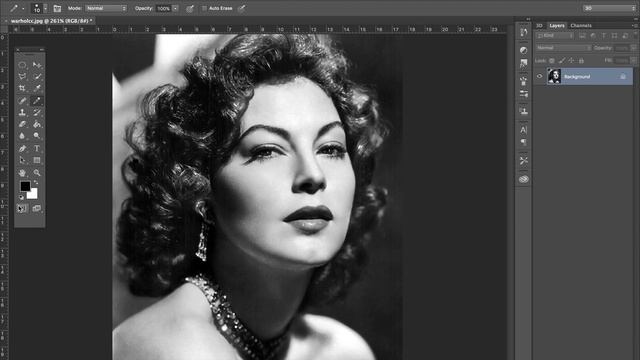Click the options bar Opacity 100% field
Screen dimensions: 640x360
(x=164, y=8)
